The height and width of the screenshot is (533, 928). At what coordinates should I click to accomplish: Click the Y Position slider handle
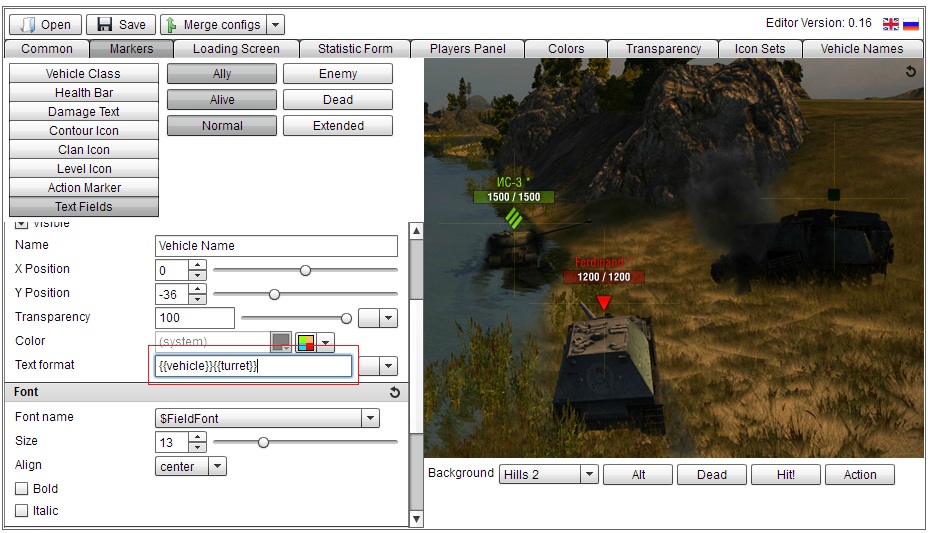pyautogui.click(x=274, y=294)
